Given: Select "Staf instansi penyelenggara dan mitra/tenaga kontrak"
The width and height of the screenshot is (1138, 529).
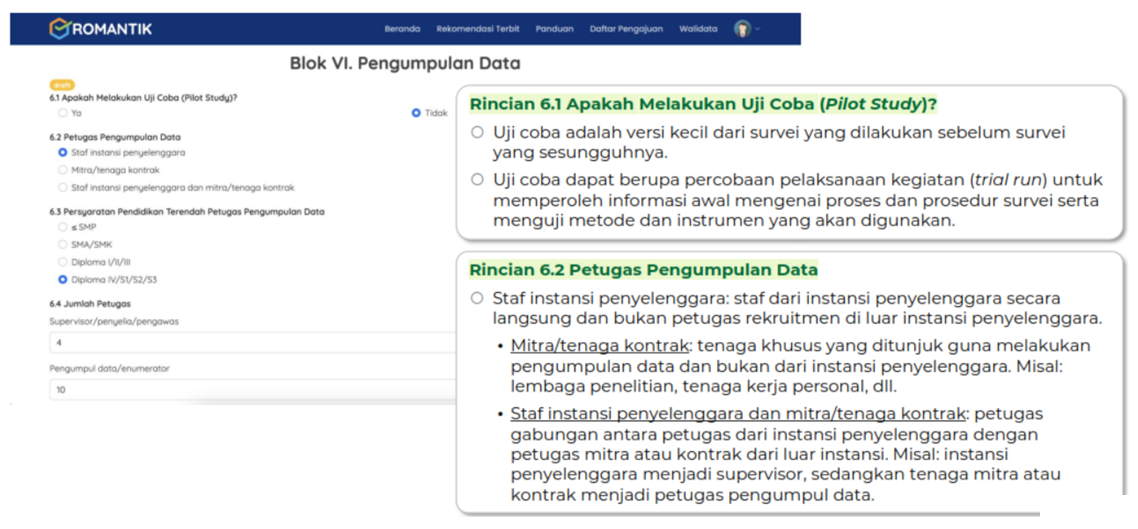Looking at the screenshot, I should [63, 187].
